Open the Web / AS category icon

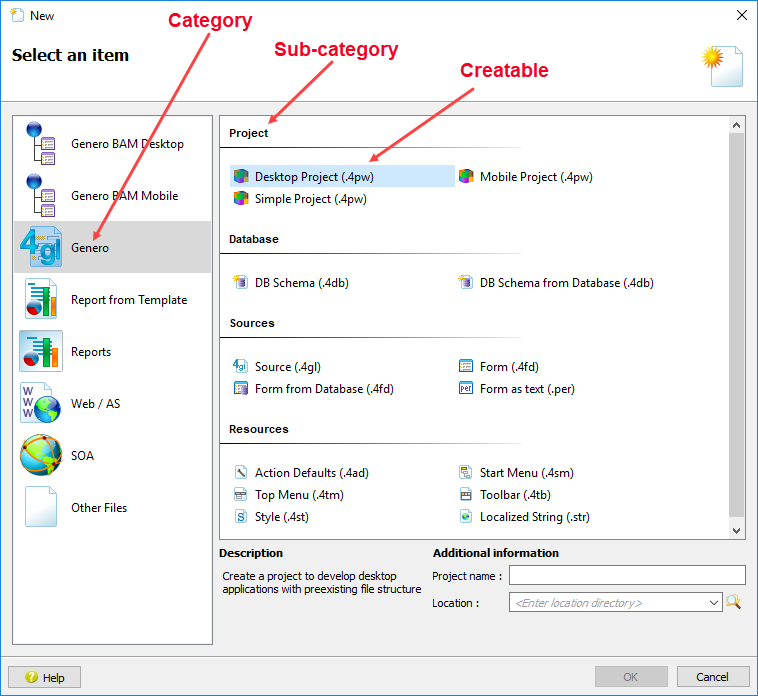(x=41, y=404)
